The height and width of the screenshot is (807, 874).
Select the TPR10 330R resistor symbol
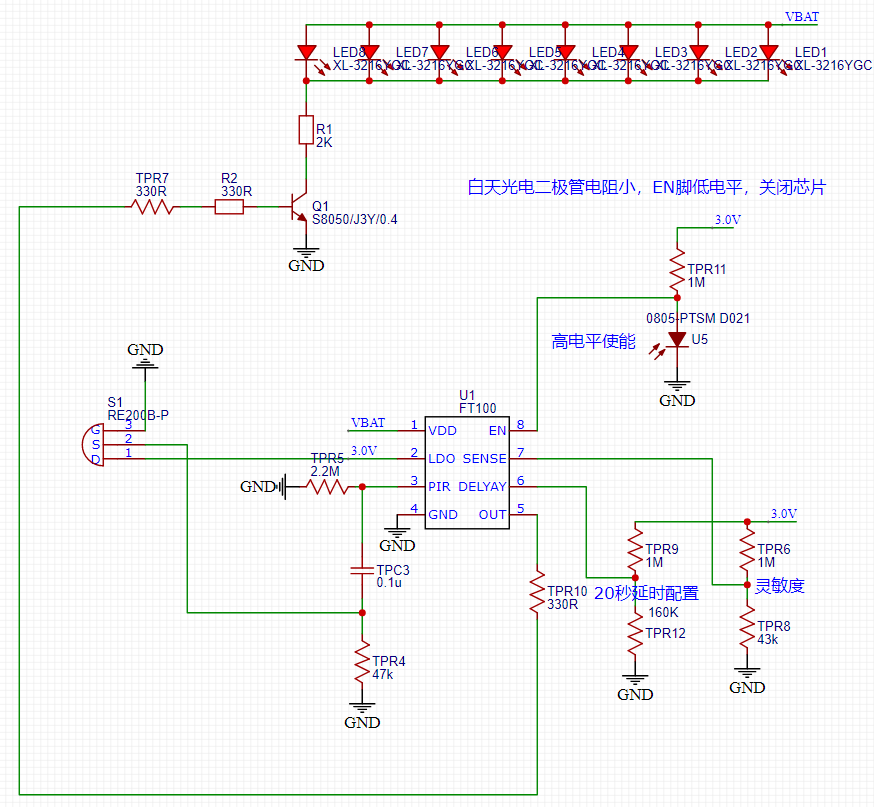click(537, 592)
